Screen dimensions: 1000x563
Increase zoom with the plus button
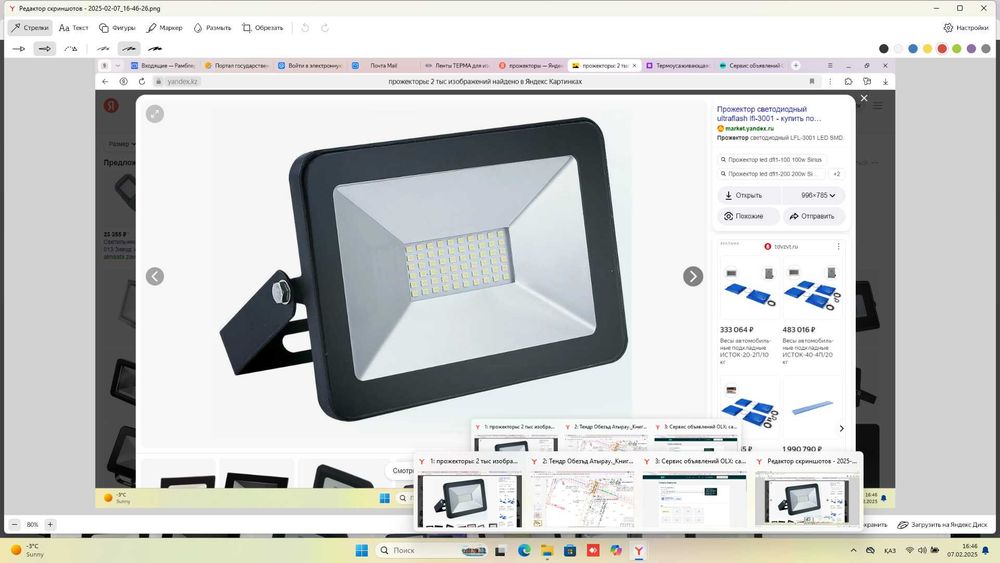coord(50,524)
